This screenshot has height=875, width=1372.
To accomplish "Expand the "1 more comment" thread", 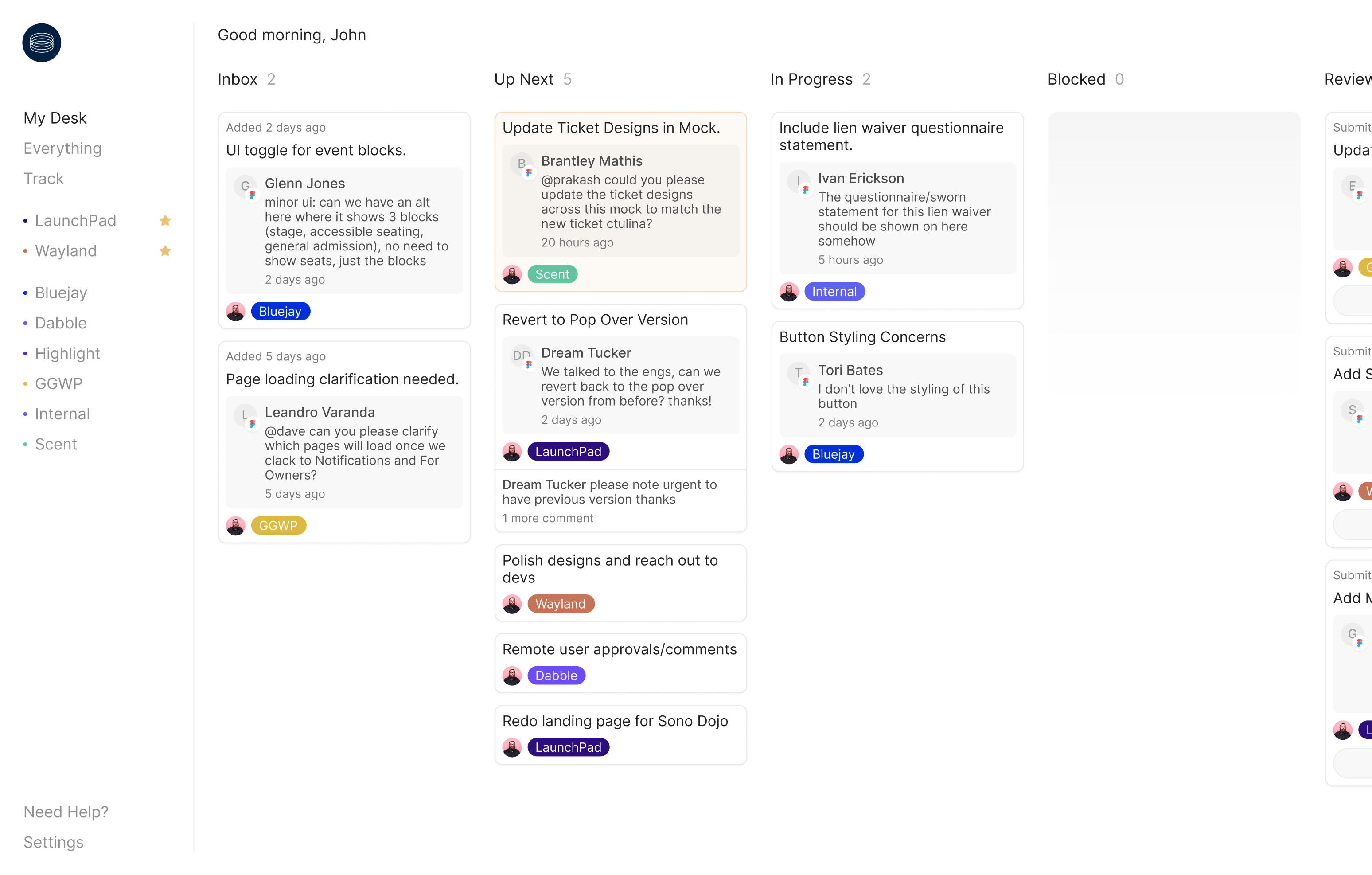I will [x=548, y=518].
